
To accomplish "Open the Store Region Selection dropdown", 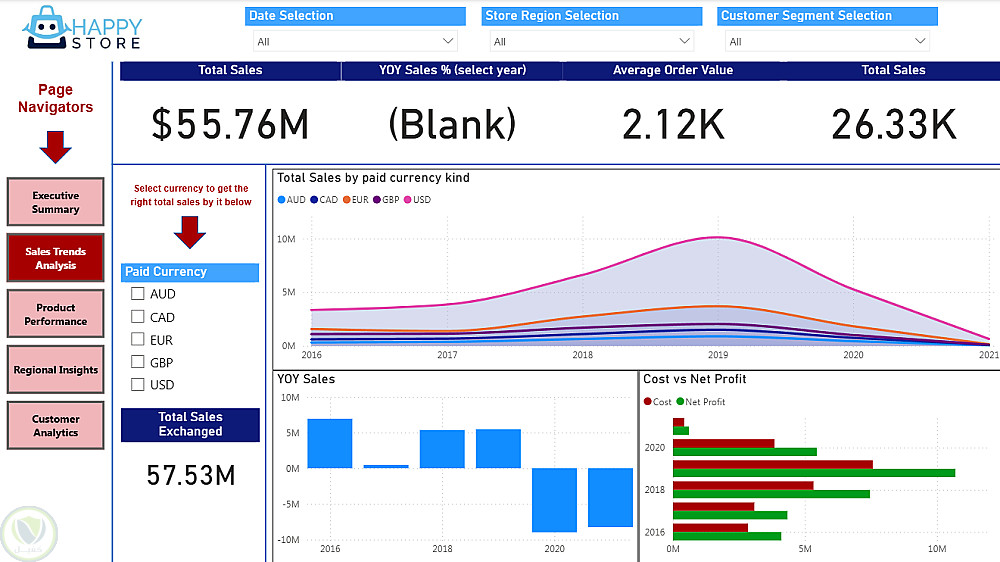I will tap(592, 41).
